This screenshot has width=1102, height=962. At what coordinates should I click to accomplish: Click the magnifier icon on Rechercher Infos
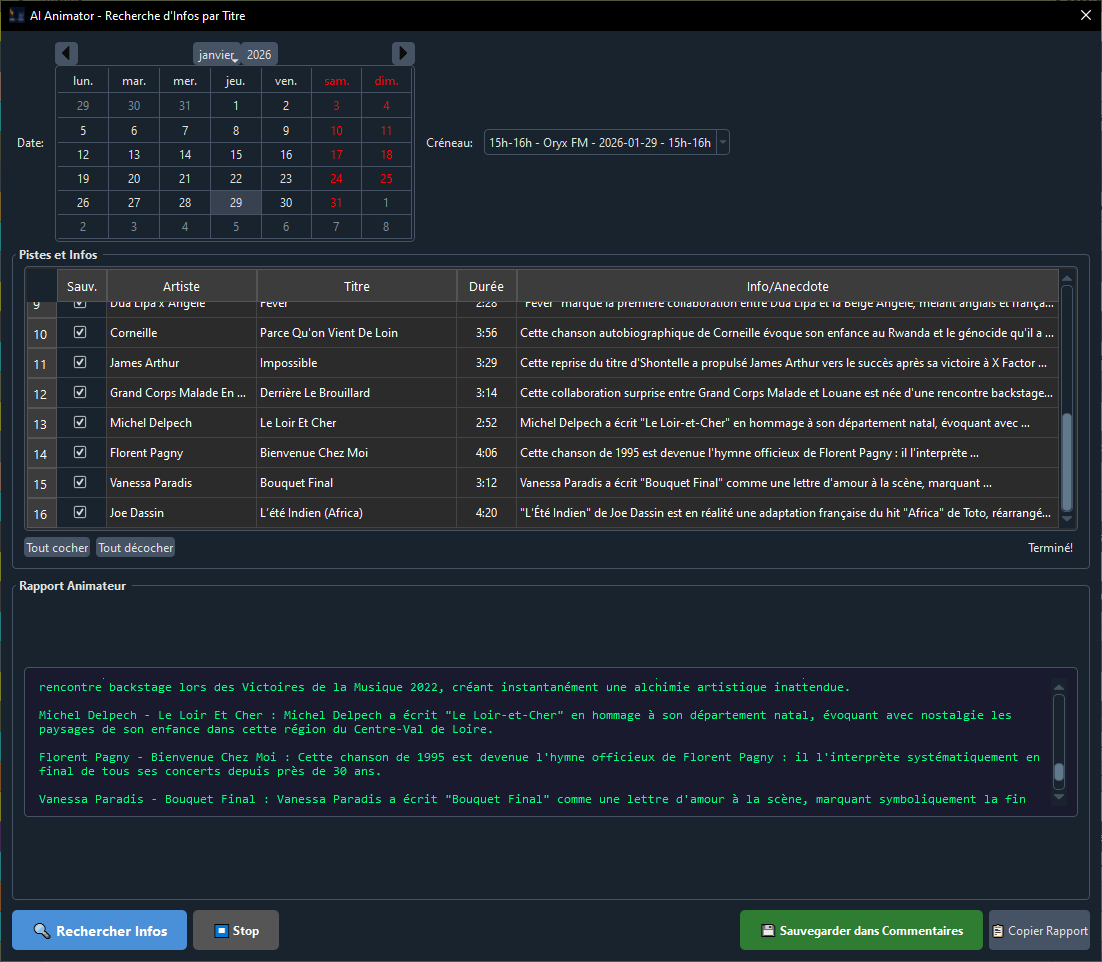pos(42,931)
